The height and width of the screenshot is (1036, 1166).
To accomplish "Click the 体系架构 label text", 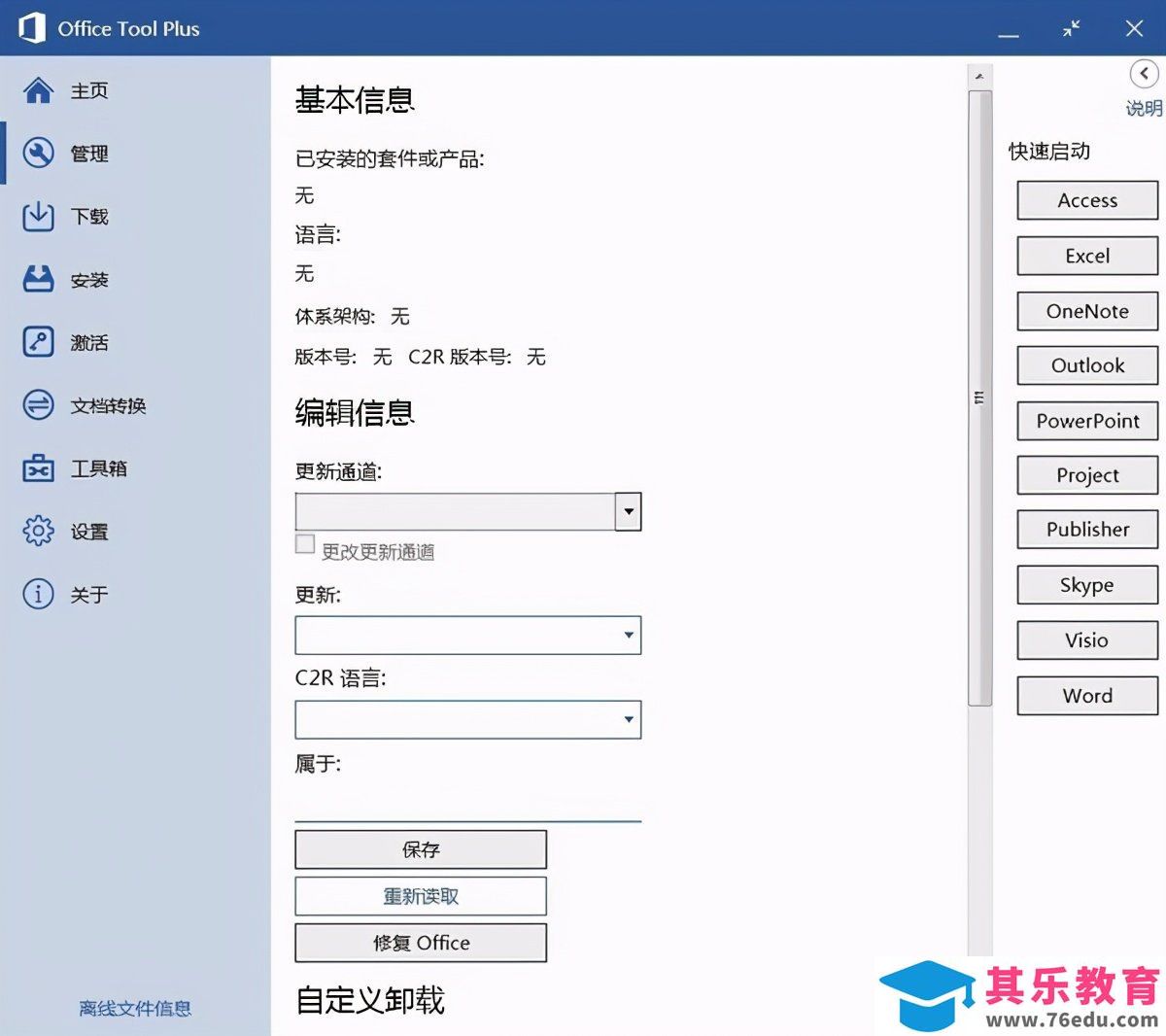I will click(335, 317).
